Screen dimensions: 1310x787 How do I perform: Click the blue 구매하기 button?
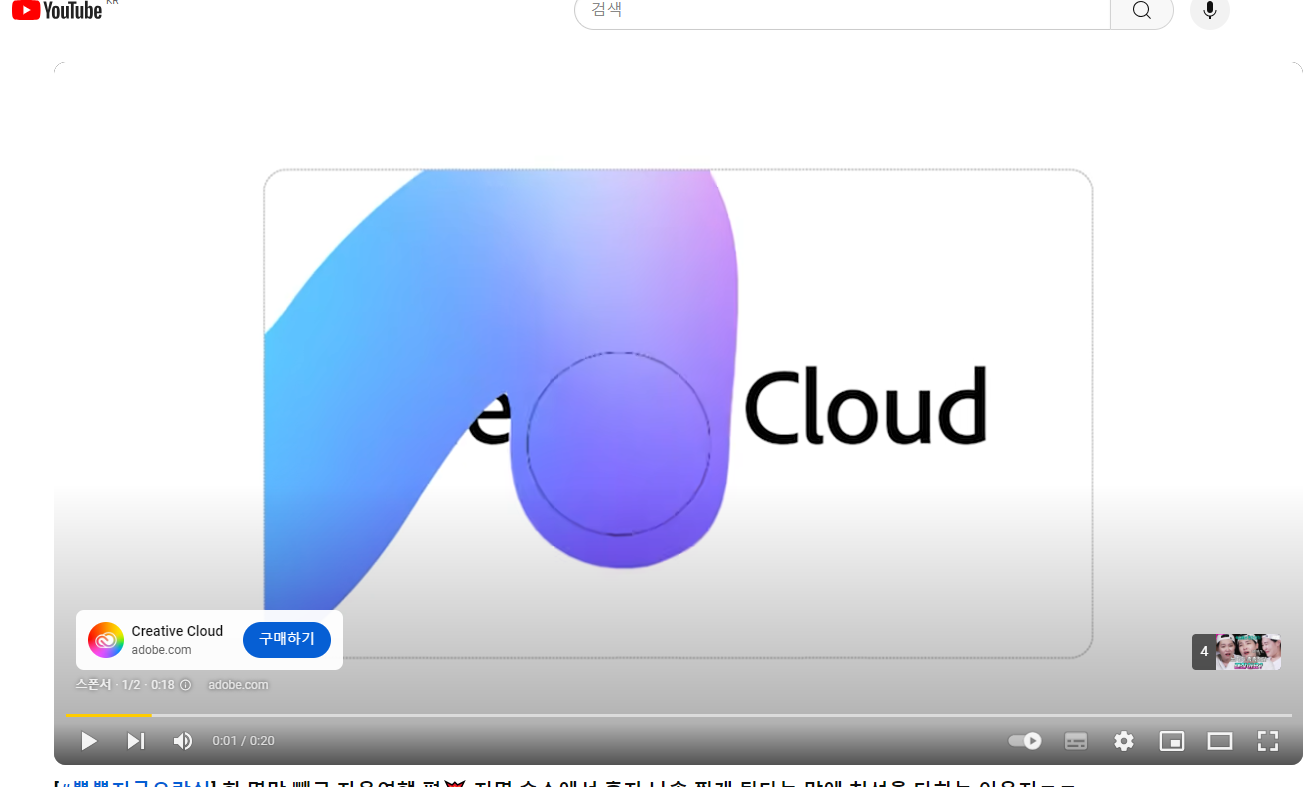287,639
